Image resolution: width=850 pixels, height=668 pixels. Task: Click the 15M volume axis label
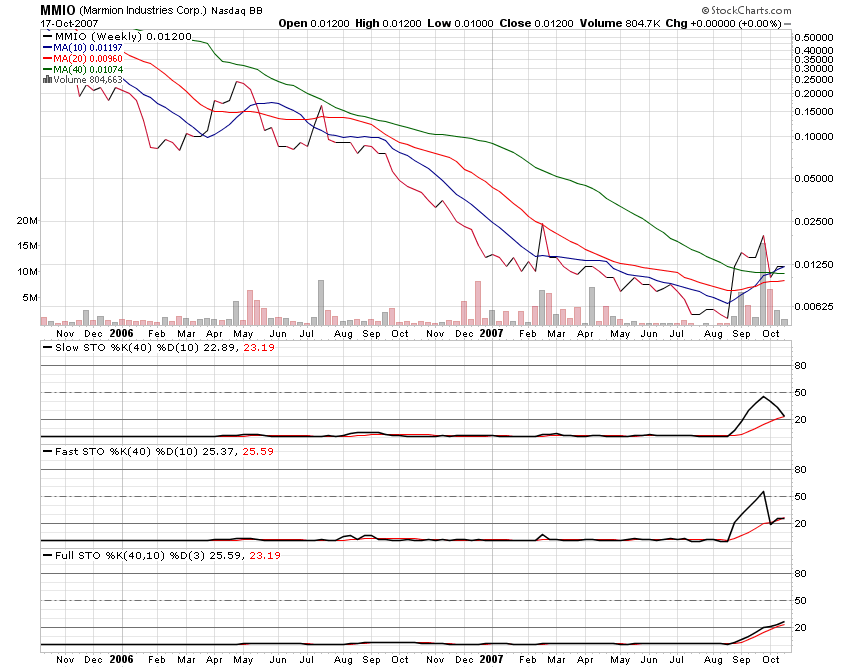[27, 246]
